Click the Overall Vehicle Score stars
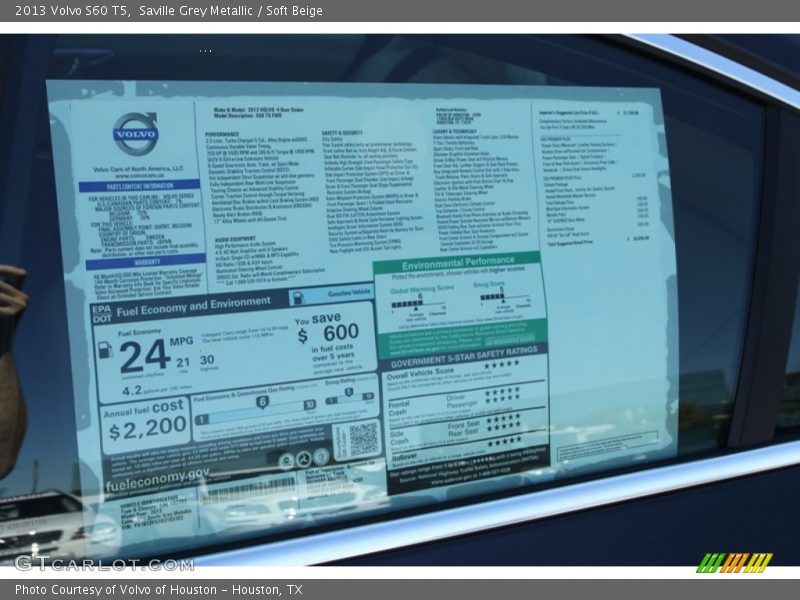 pyautogui.click(x=501, y=364)
